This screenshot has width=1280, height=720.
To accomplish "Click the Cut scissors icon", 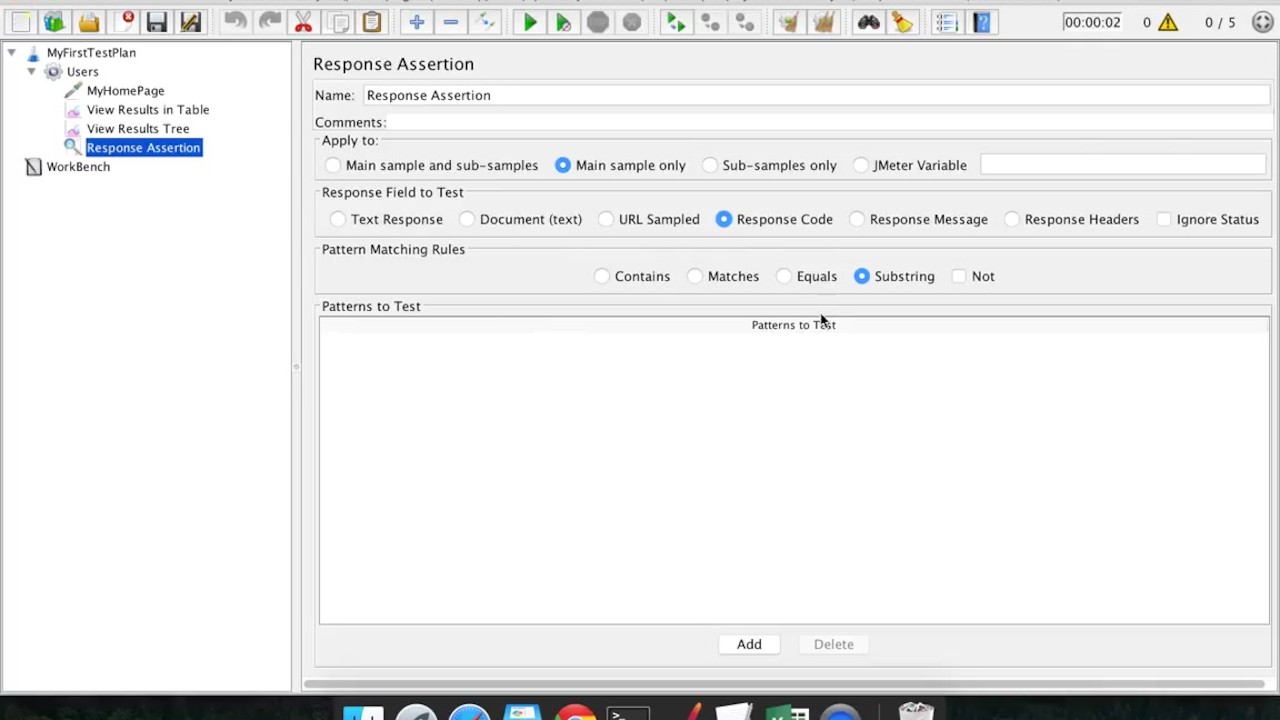I will [303, 22].
